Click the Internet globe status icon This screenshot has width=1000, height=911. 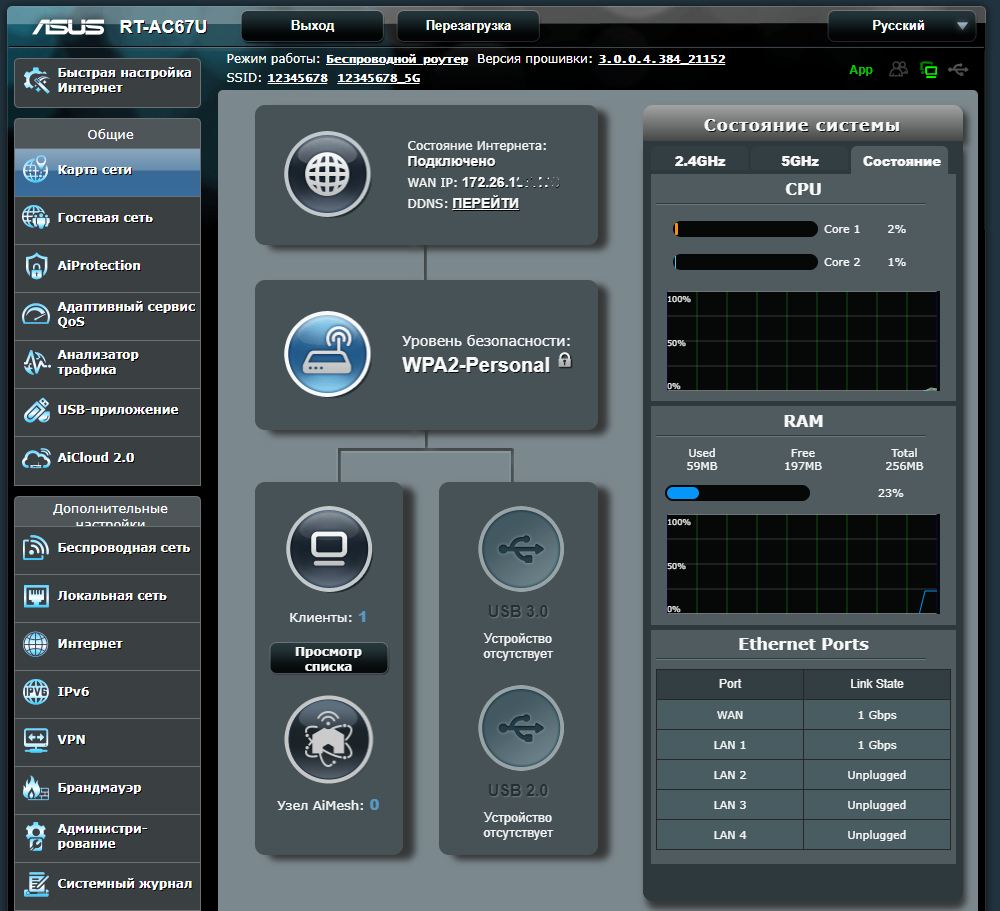coord(327,175)
